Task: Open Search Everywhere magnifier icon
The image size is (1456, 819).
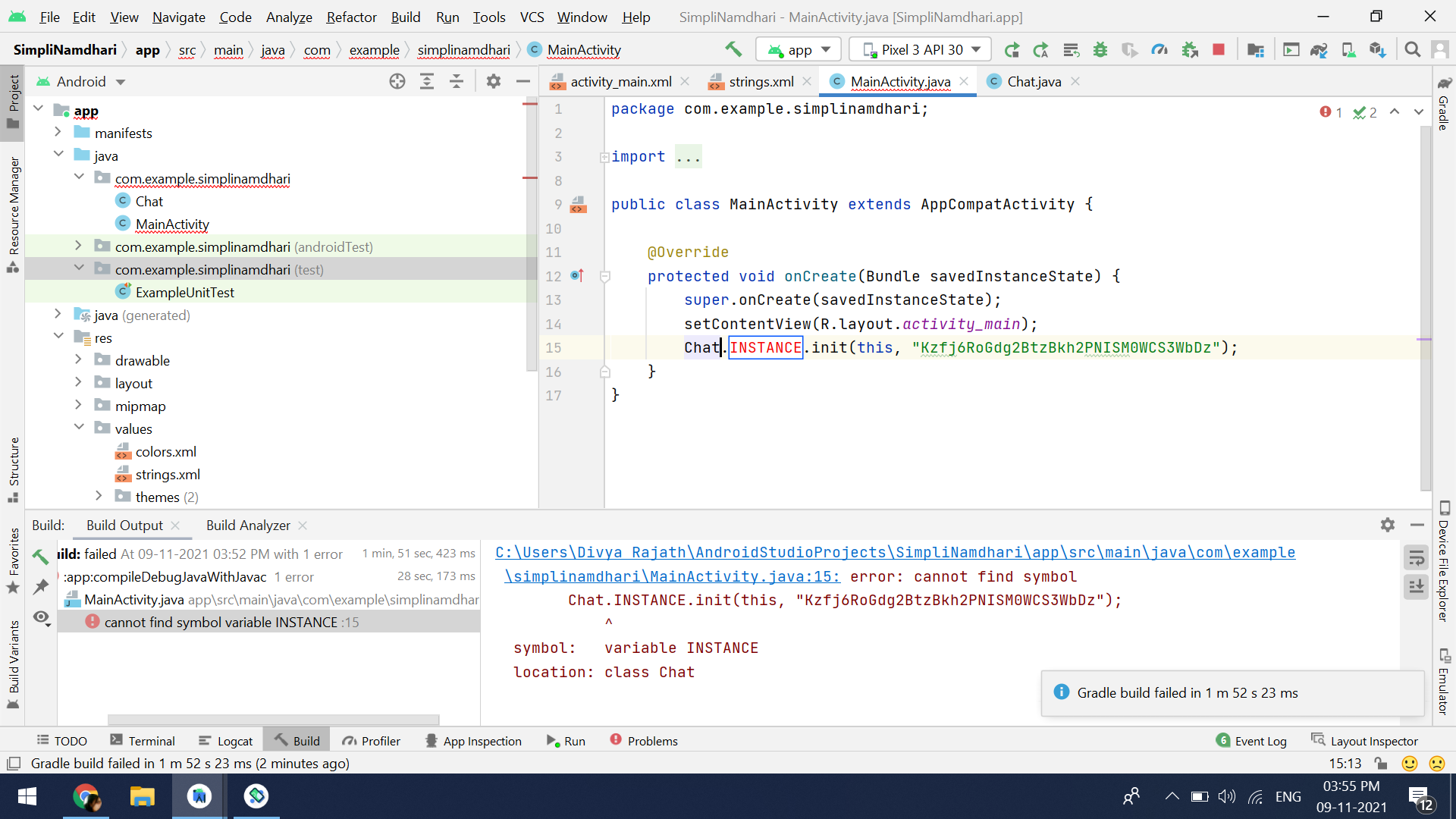Action: (1412, 49)
